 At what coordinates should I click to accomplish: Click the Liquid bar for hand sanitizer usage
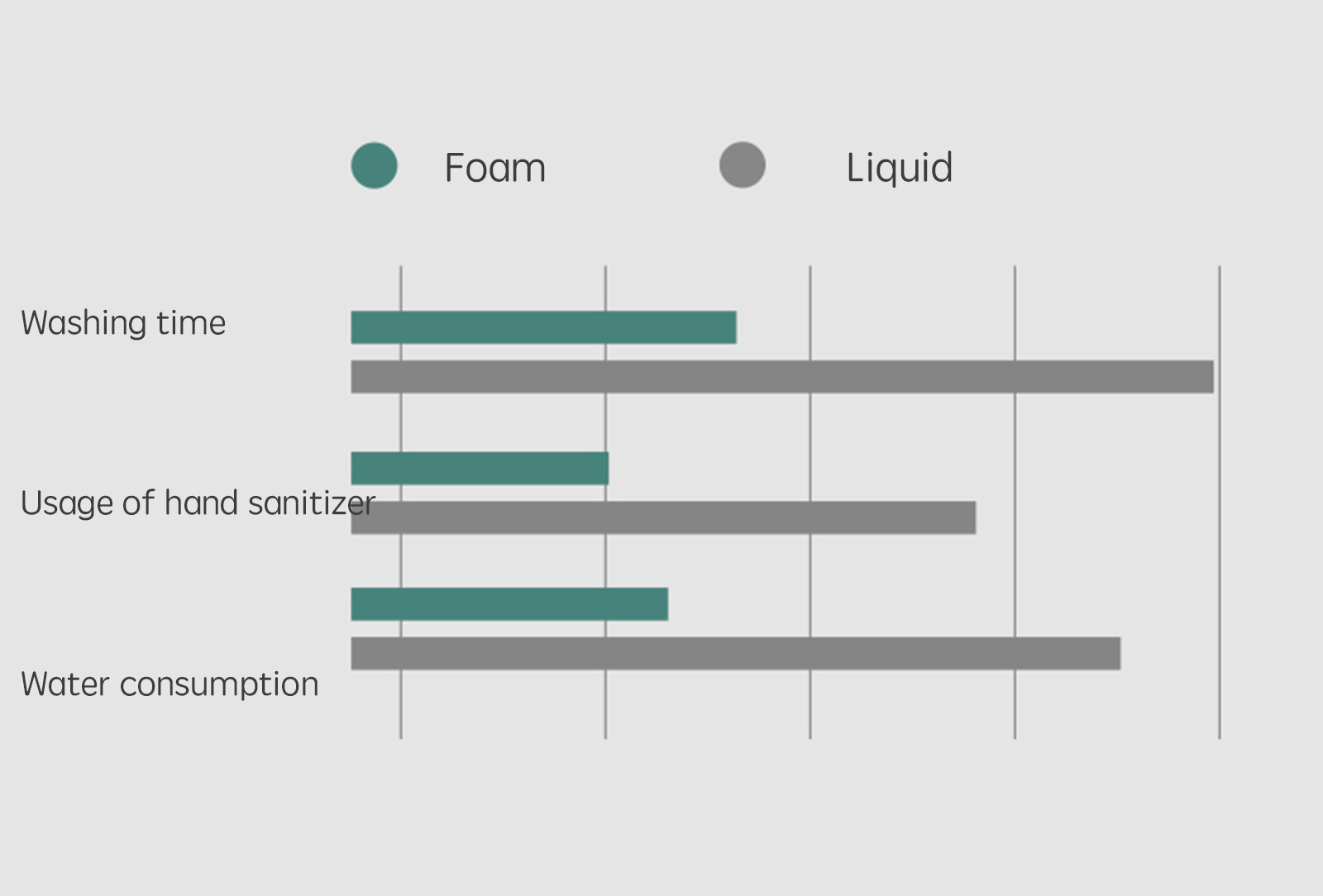click(663, 517)
